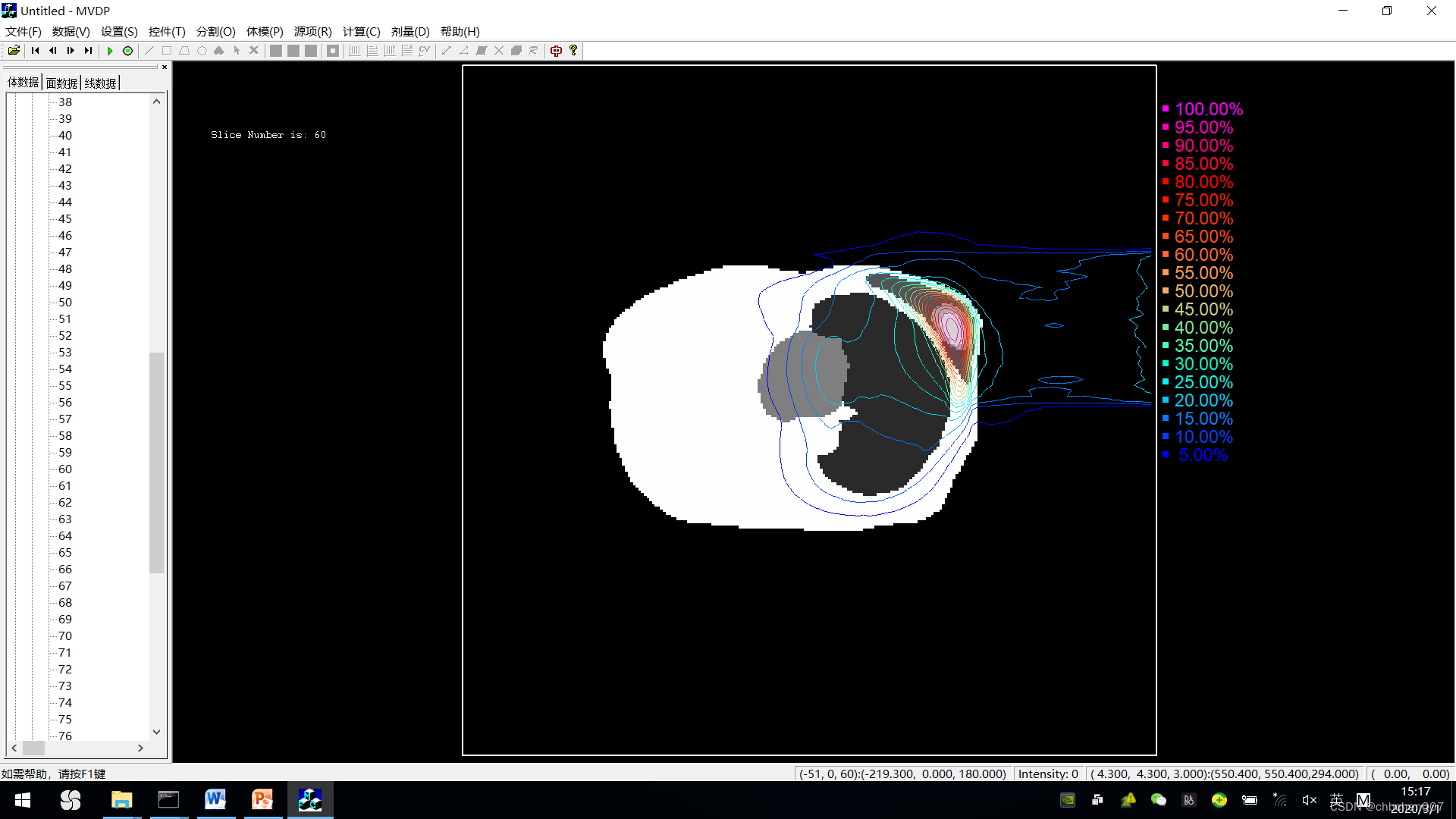Switch to the 面数据 tab
This screenshot has height=819, width=1456.
coord(61,83)
